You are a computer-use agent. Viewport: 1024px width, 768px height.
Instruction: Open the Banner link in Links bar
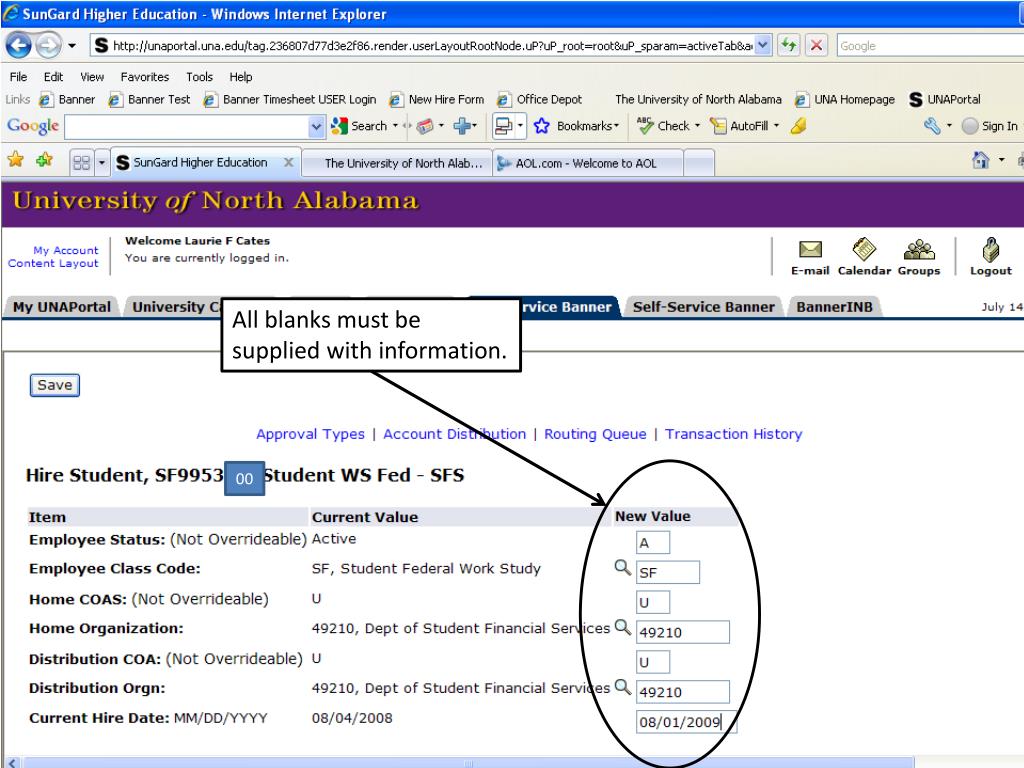tap(67, 99)
